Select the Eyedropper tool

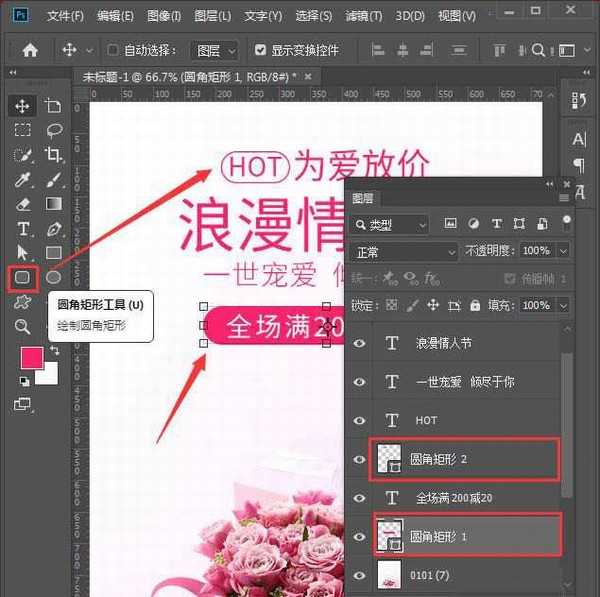coord(22,179)
